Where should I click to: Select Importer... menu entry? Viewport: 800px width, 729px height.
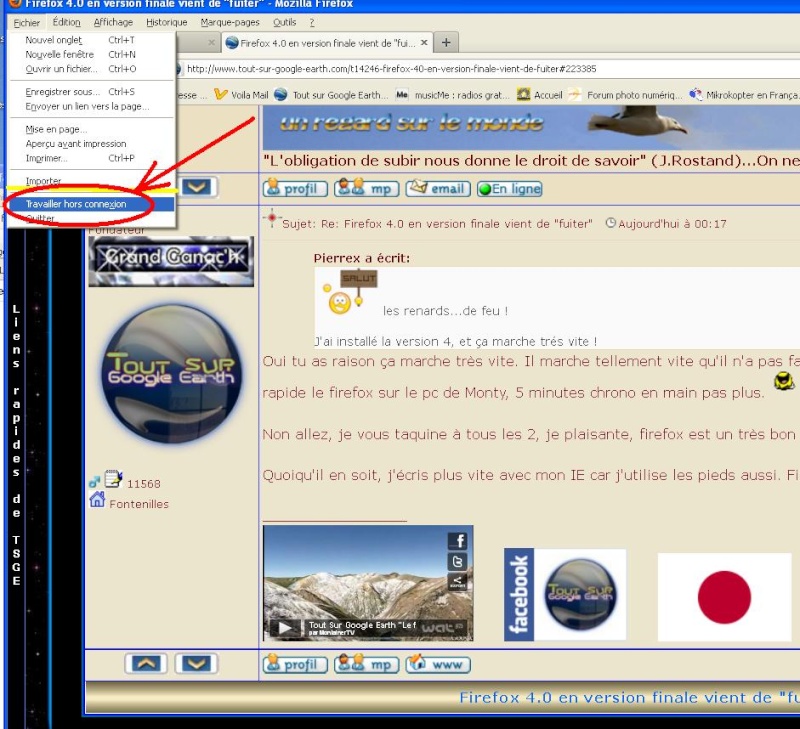[x=92, y=181]
